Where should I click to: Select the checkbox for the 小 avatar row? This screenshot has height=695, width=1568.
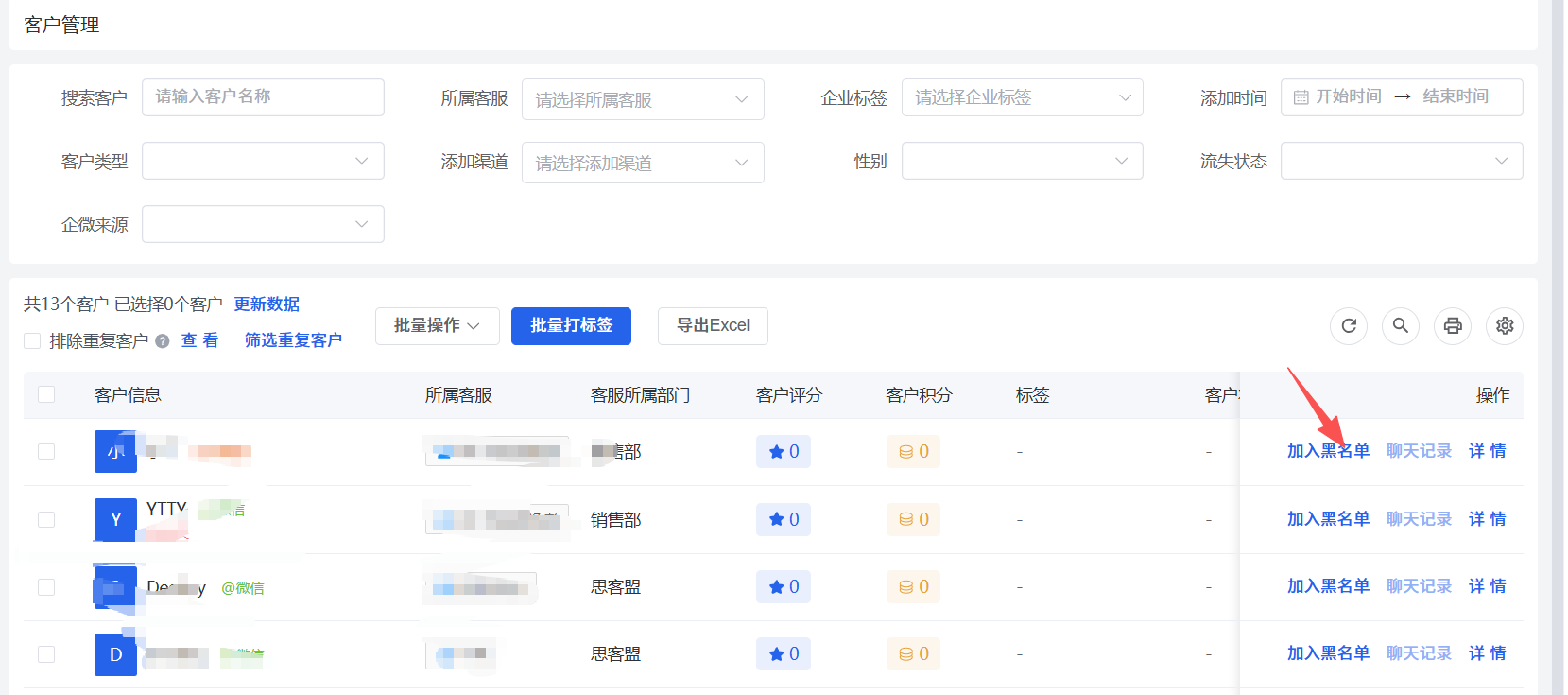pyautogui.click(x=46, y=452)
